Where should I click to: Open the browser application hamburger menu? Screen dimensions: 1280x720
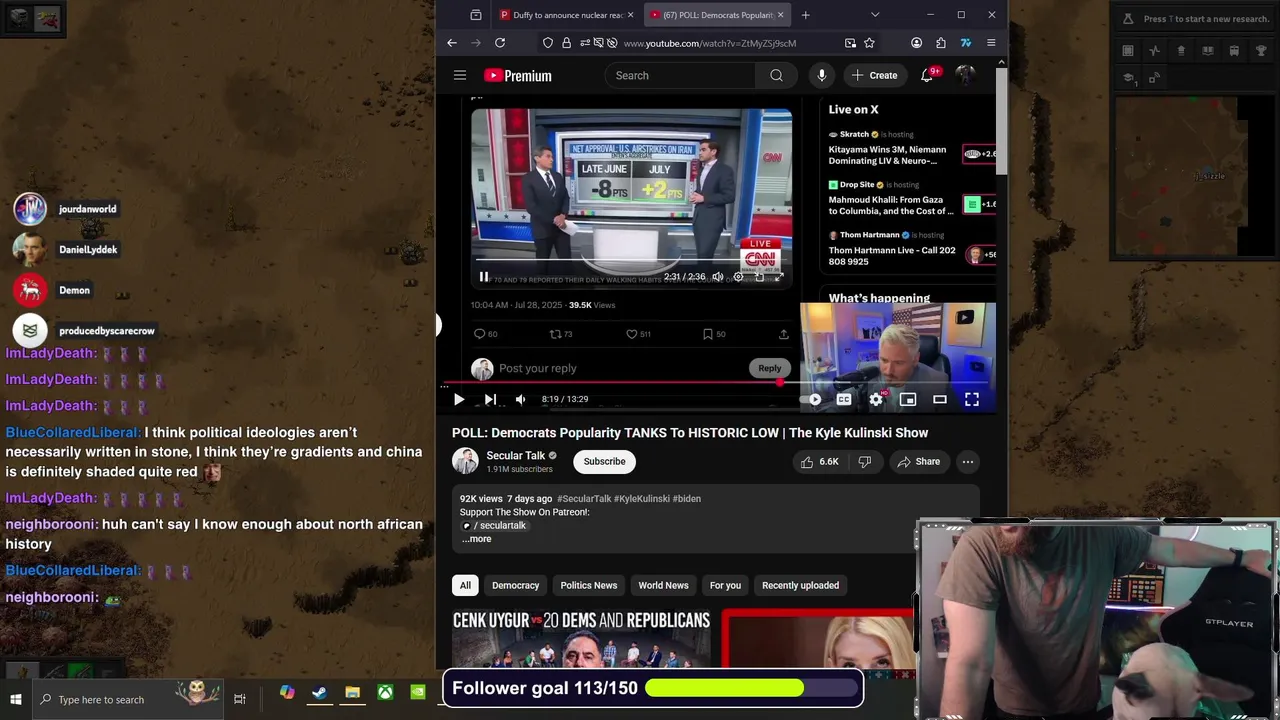991,43
